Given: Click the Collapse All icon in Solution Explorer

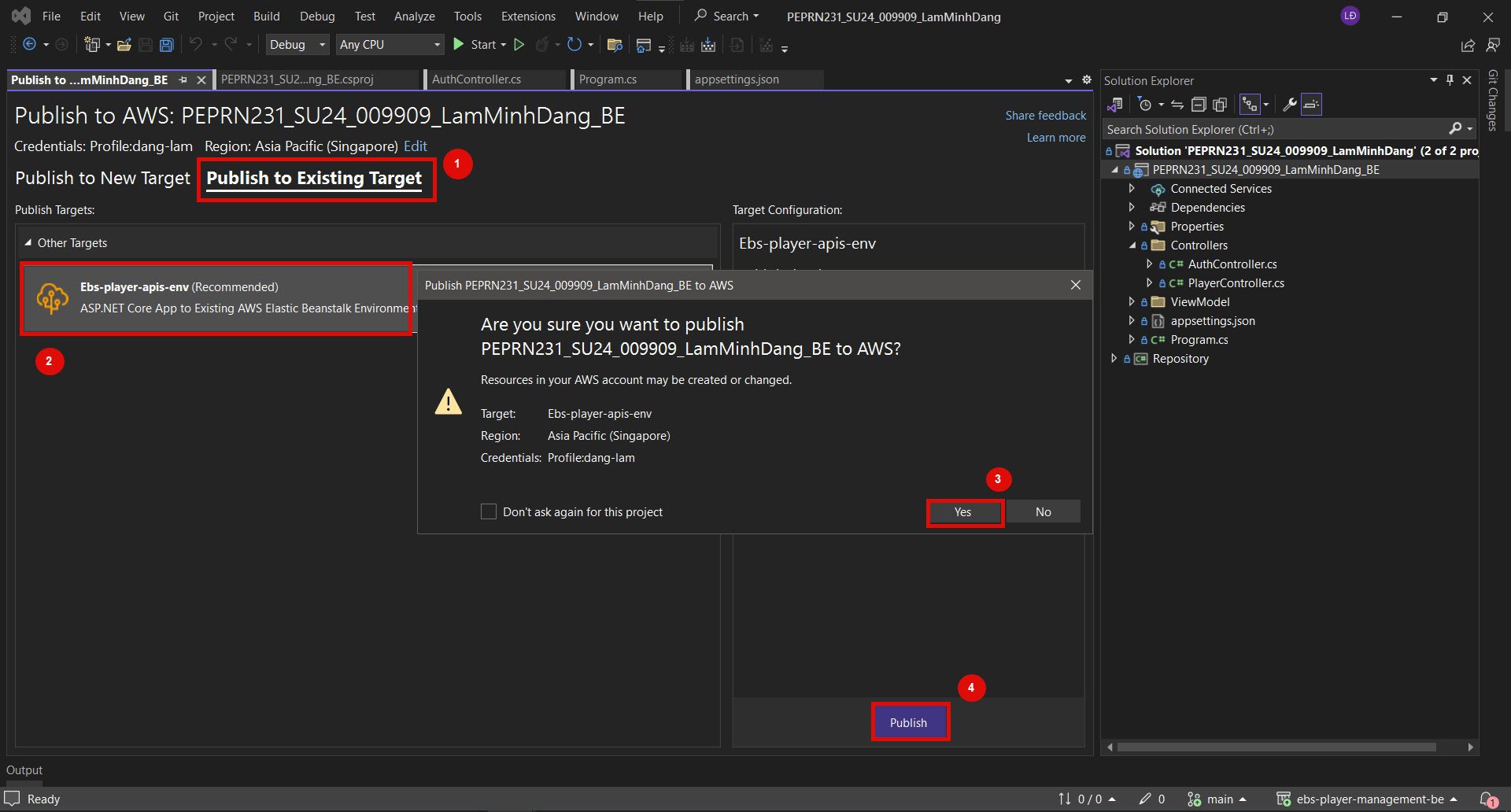Looking at the screenshot, I should (x=1199, y=105).
